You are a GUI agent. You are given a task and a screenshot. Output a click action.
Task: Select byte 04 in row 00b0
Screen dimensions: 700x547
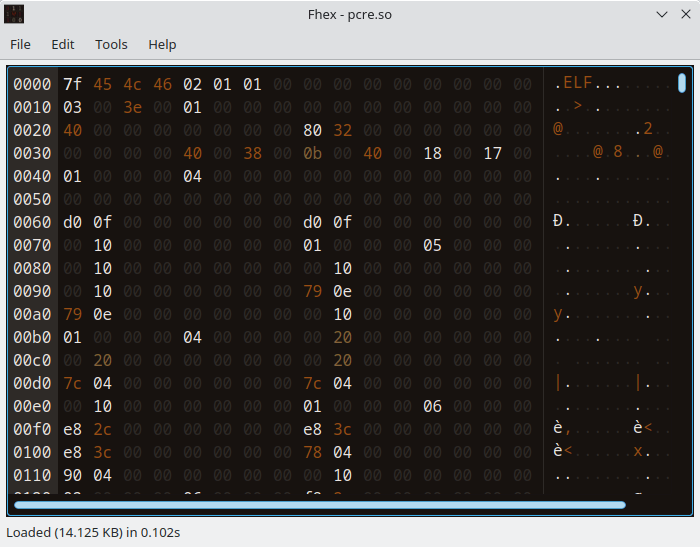192,338
